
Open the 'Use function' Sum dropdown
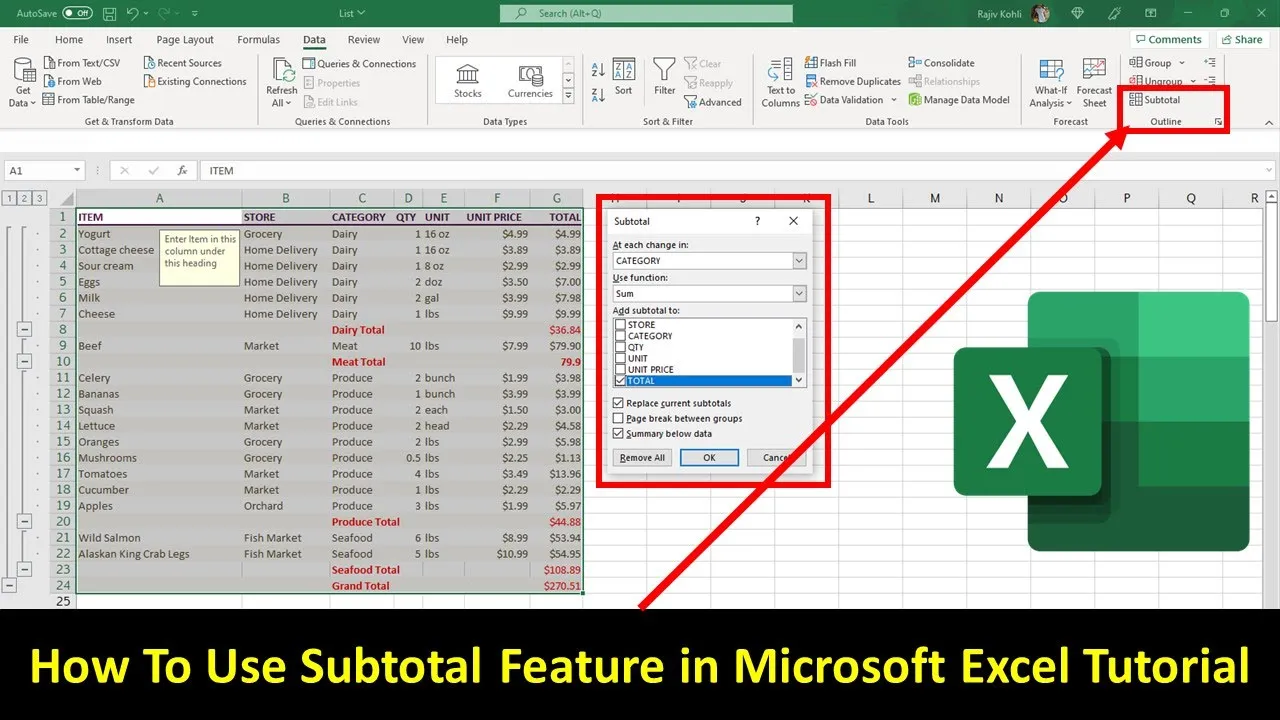coord(799,294)
